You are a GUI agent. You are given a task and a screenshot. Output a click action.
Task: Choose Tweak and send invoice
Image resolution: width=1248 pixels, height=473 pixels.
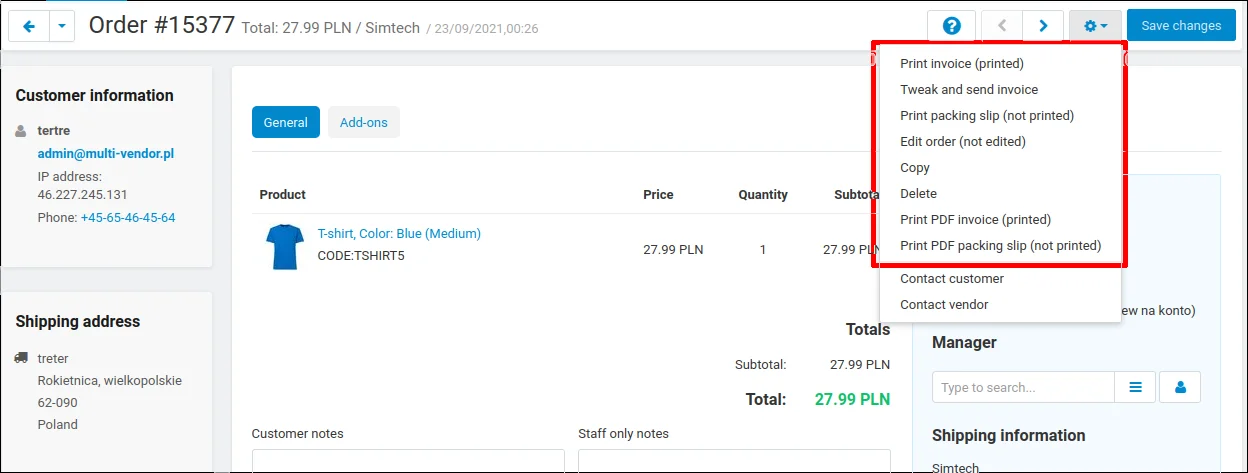969,90
